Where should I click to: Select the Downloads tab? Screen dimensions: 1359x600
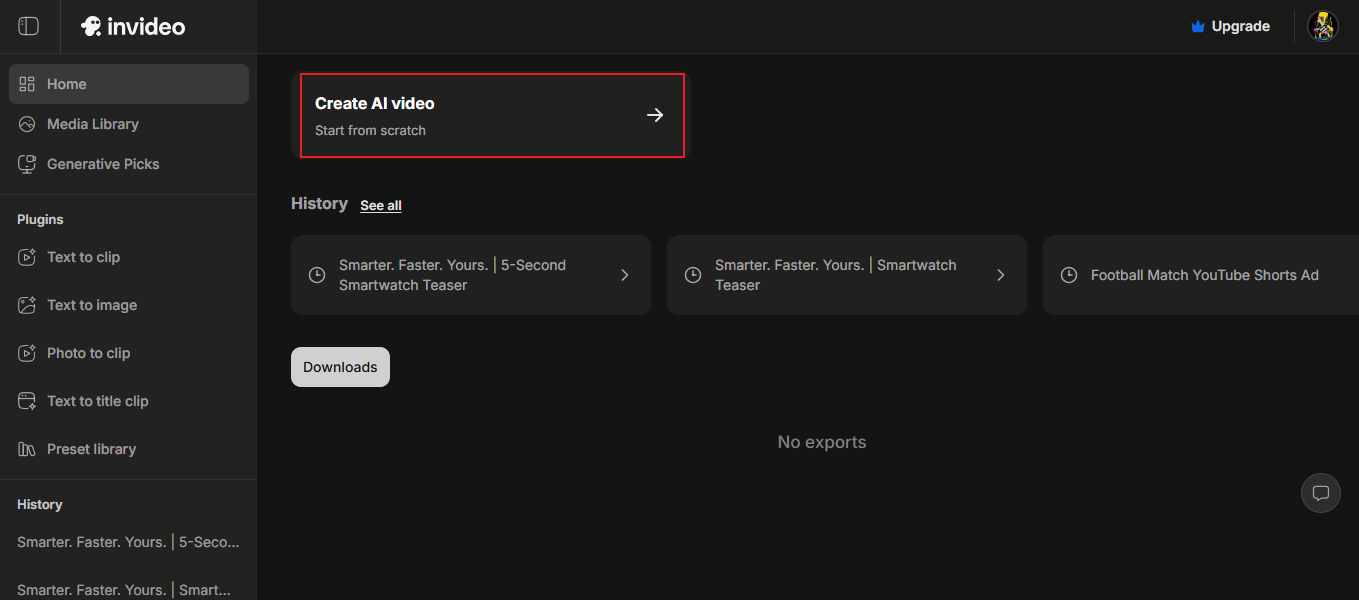coord(340,367)
